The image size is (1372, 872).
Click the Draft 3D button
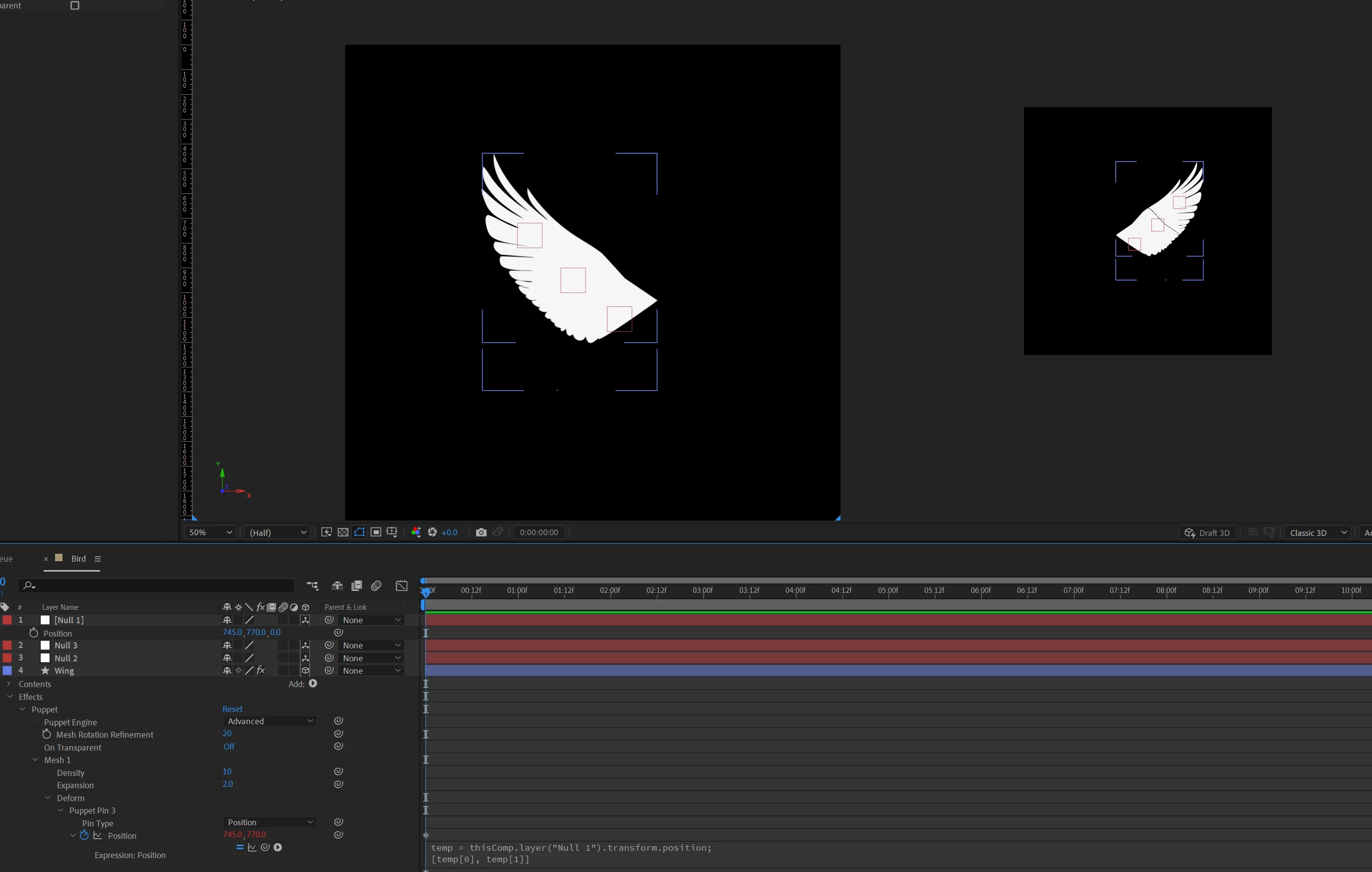coord(1207,532)
